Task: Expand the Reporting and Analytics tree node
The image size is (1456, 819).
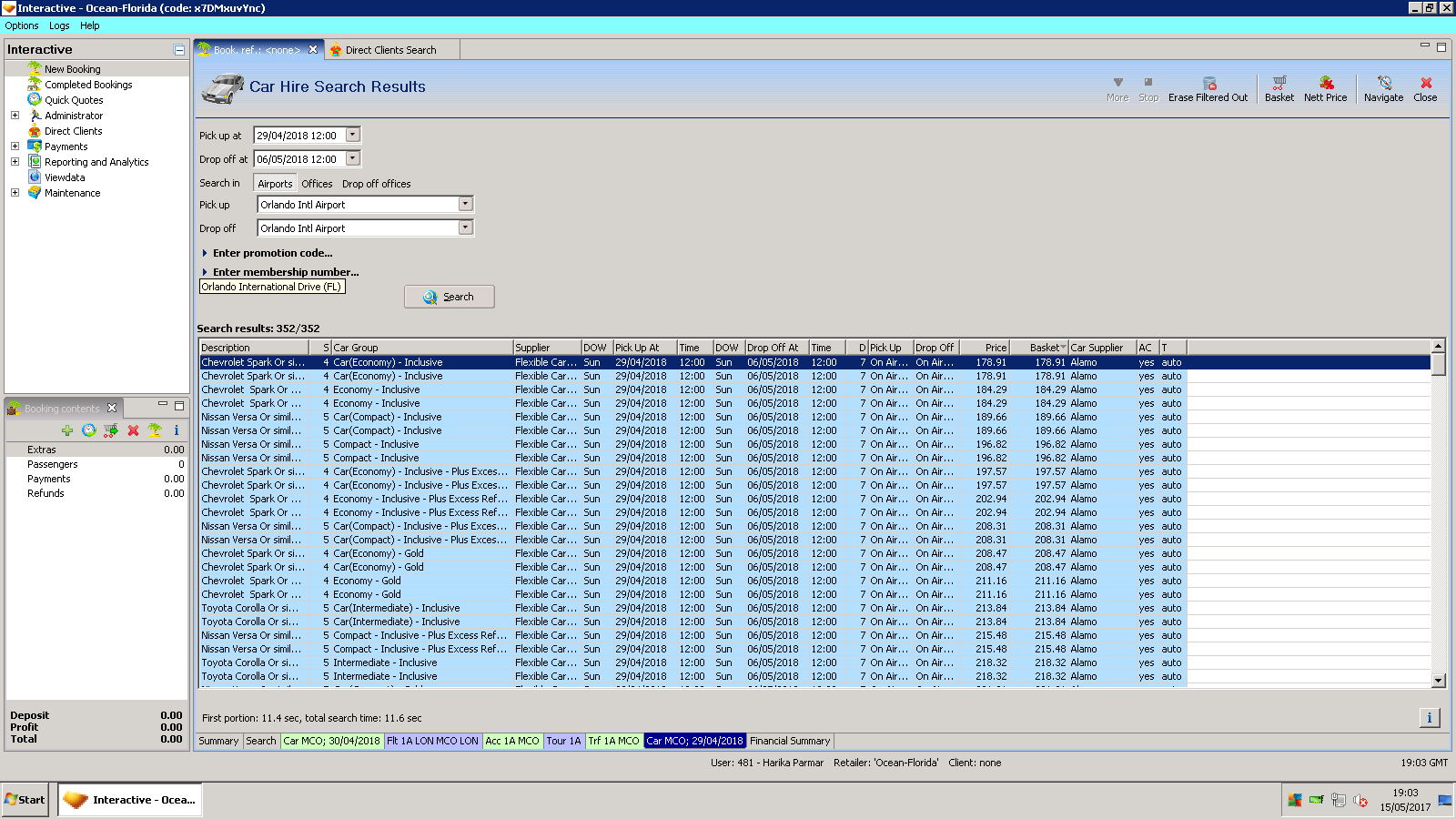Action: [x=15, y=162]
